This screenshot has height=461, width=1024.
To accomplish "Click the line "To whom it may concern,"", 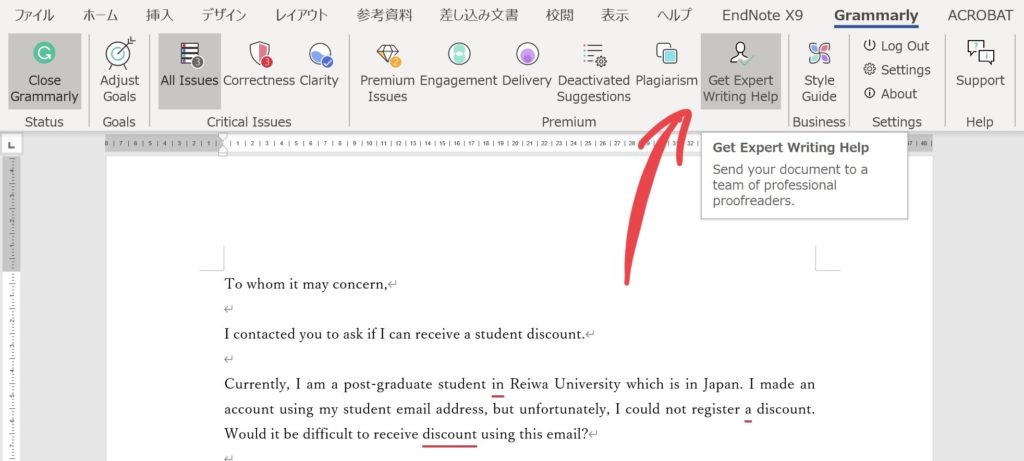I will pos(306,285).
